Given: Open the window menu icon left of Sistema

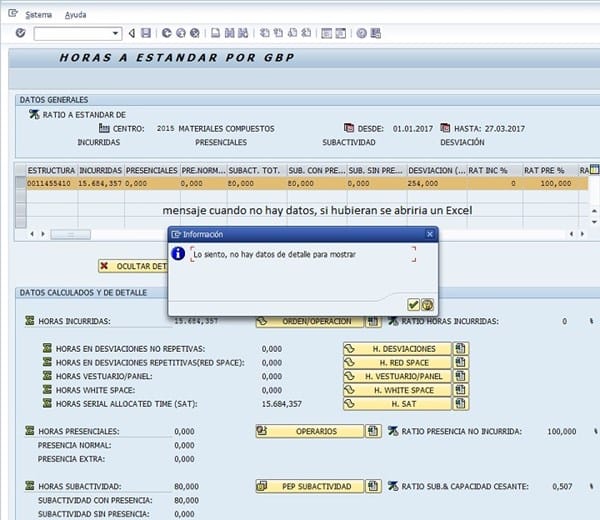Looking at the screenshot, I should 13,13.
